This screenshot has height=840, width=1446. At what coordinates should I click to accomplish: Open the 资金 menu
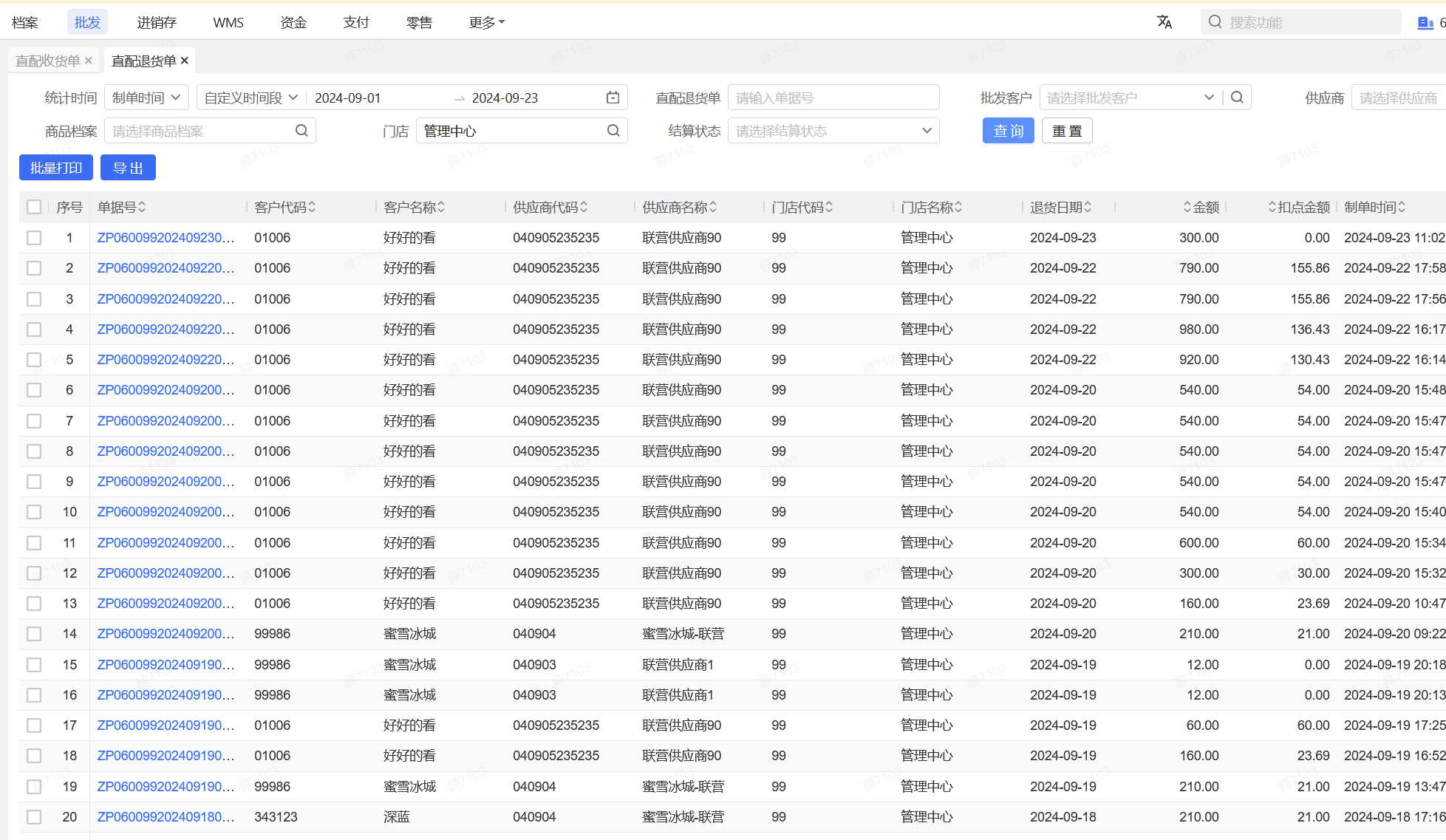[293, 22]
